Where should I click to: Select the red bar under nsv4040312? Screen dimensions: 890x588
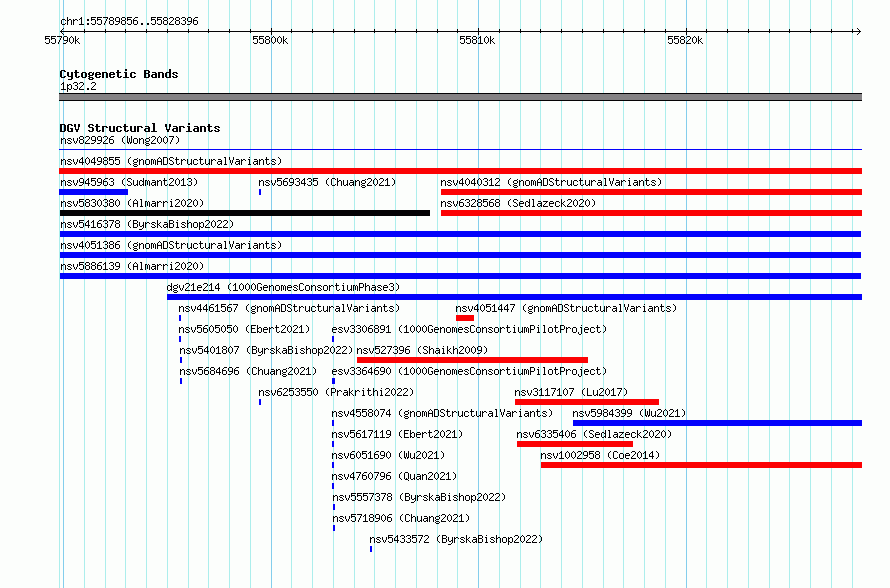(x=651, y=192)
